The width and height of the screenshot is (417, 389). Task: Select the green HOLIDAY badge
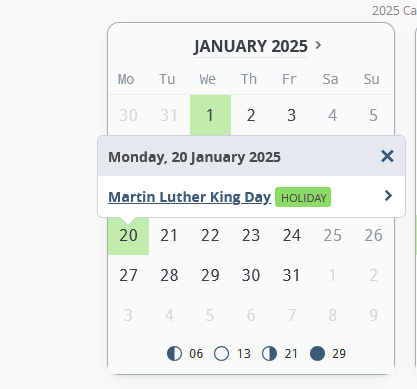pos(303,197)
